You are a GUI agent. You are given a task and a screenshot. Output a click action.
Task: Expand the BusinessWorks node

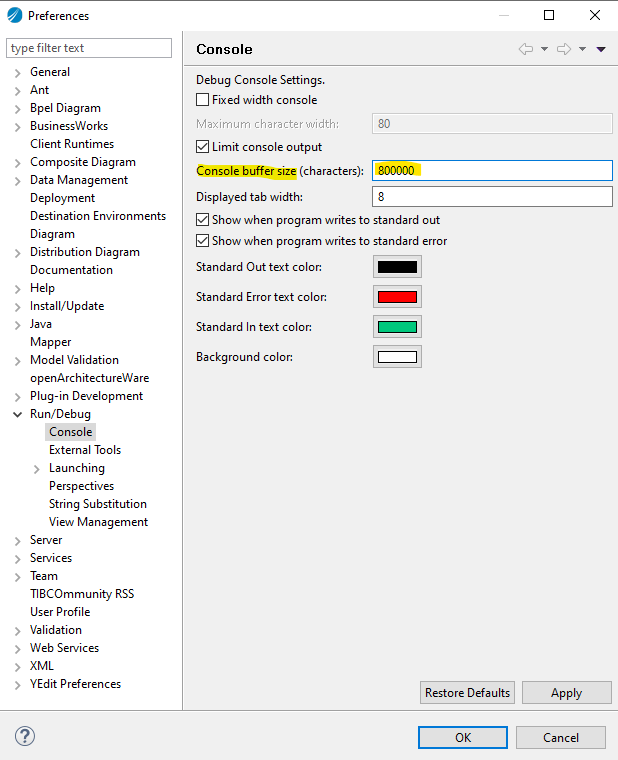(x=17, y=127)
